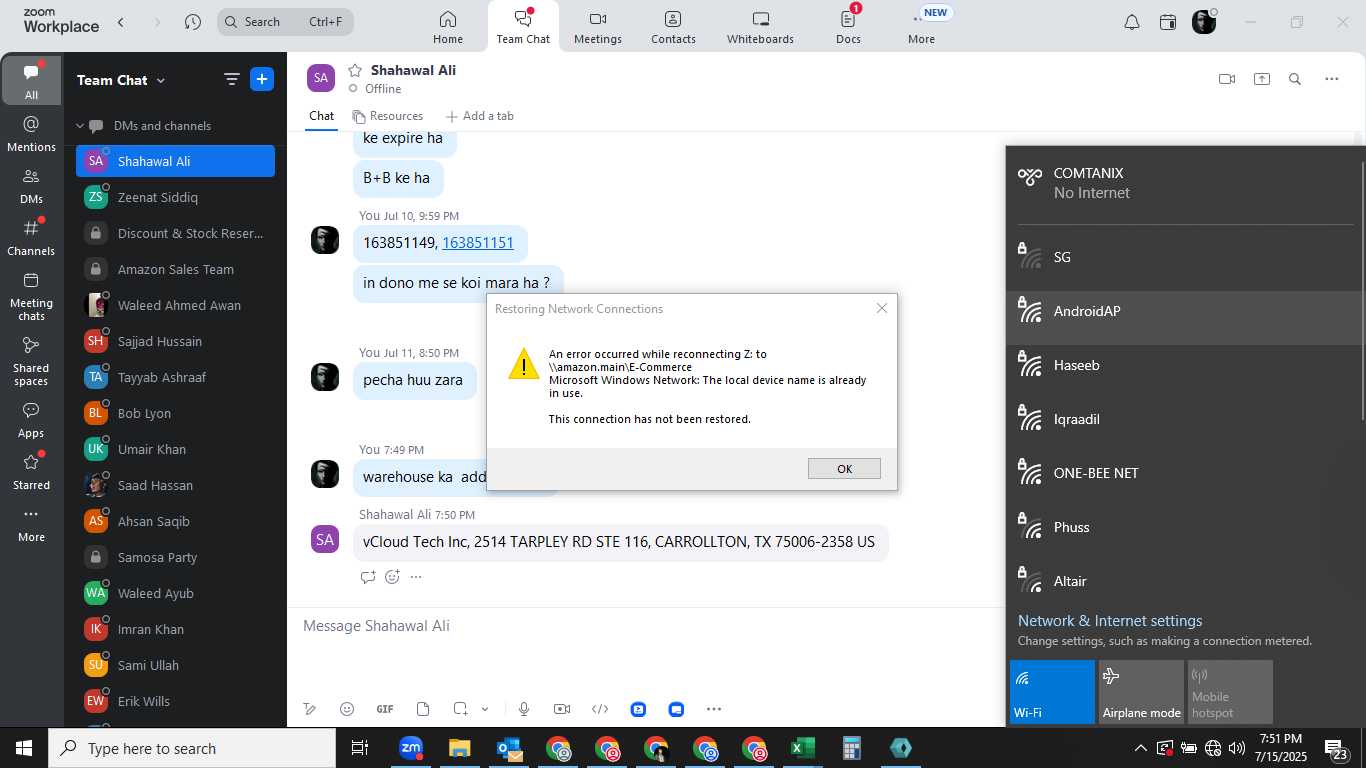This screenshot has height=768, width=1366.
Task: Open the Bob Lyon chat
Action: coord(175,413)
